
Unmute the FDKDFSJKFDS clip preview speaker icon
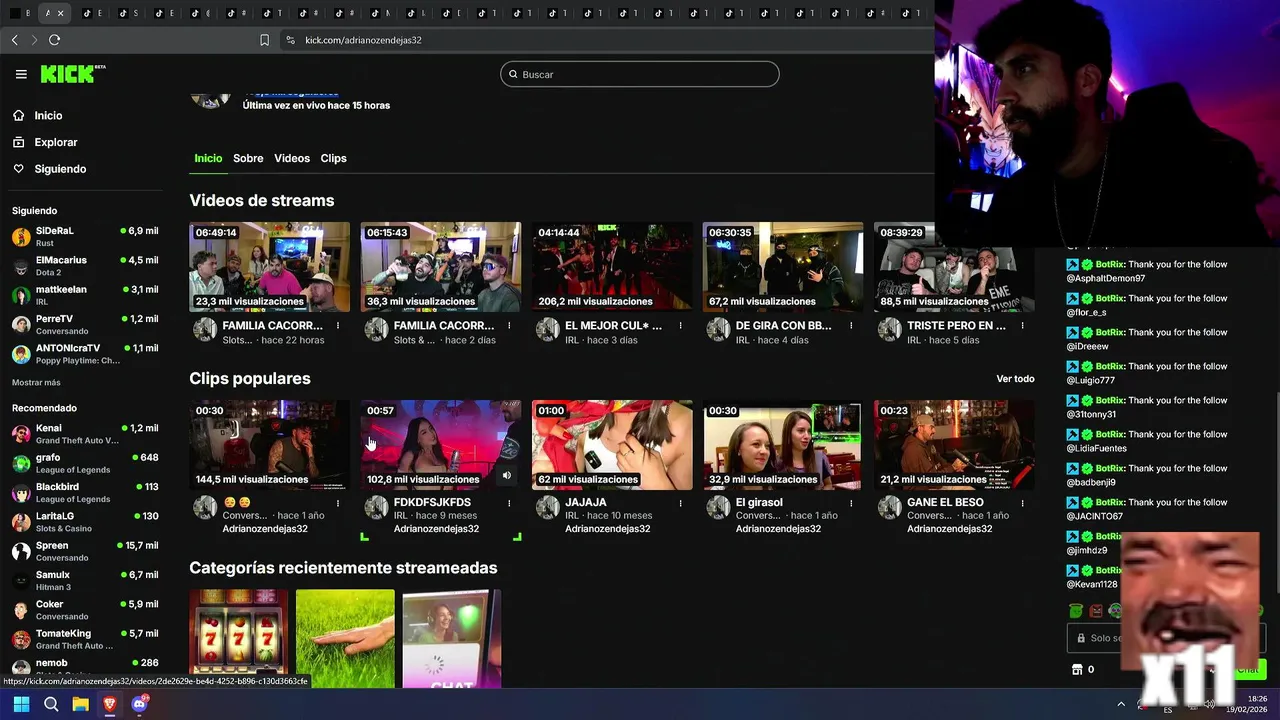[x=506, y=476]
